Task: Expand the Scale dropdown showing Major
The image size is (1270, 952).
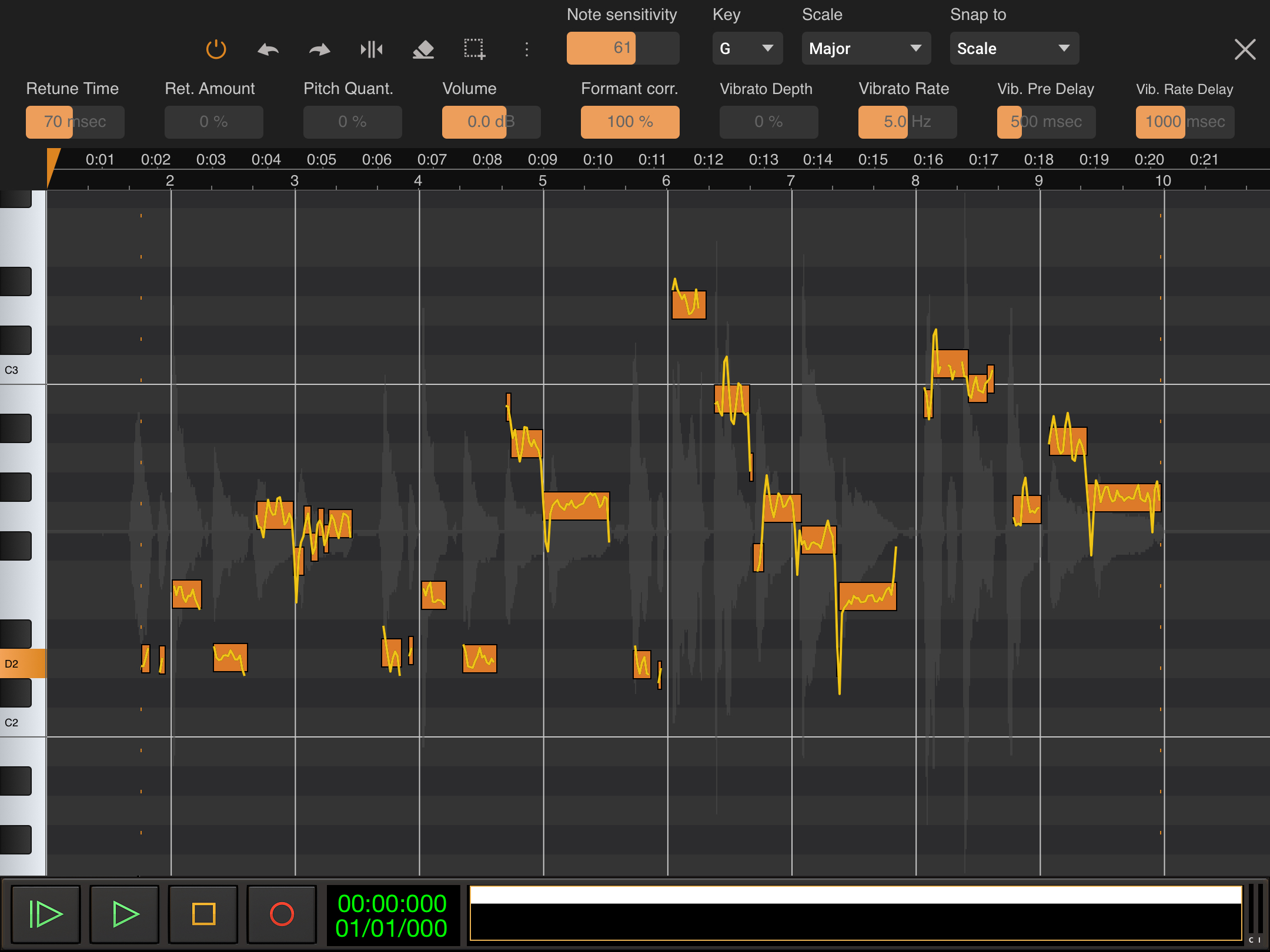Action: tap(865, 49)
